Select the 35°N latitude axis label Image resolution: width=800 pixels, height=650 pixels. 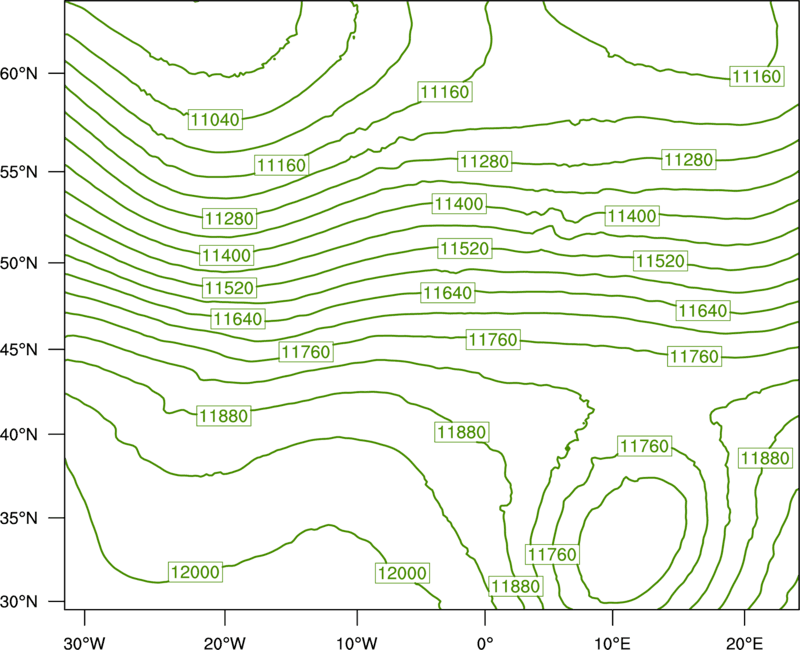pyautogui.click(x=19, y=518)
